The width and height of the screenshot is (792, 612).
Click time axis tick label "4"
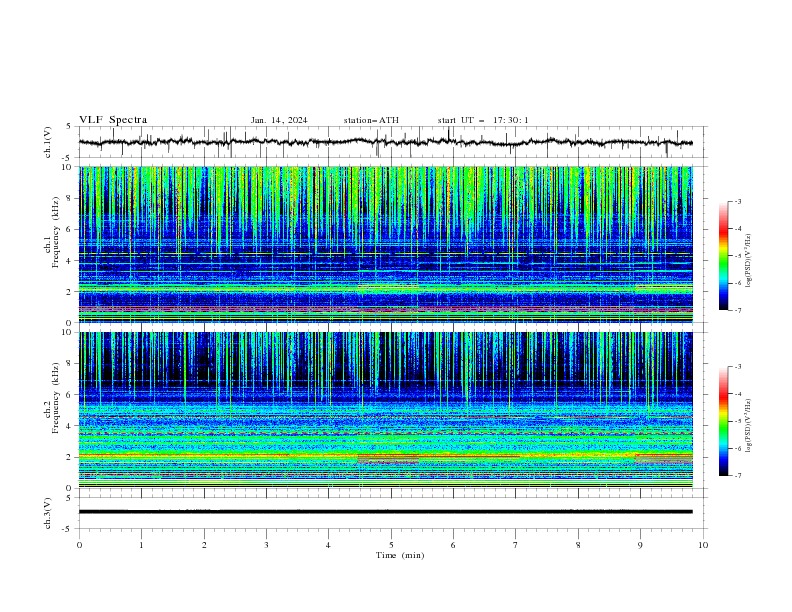(x=328, y=545)
